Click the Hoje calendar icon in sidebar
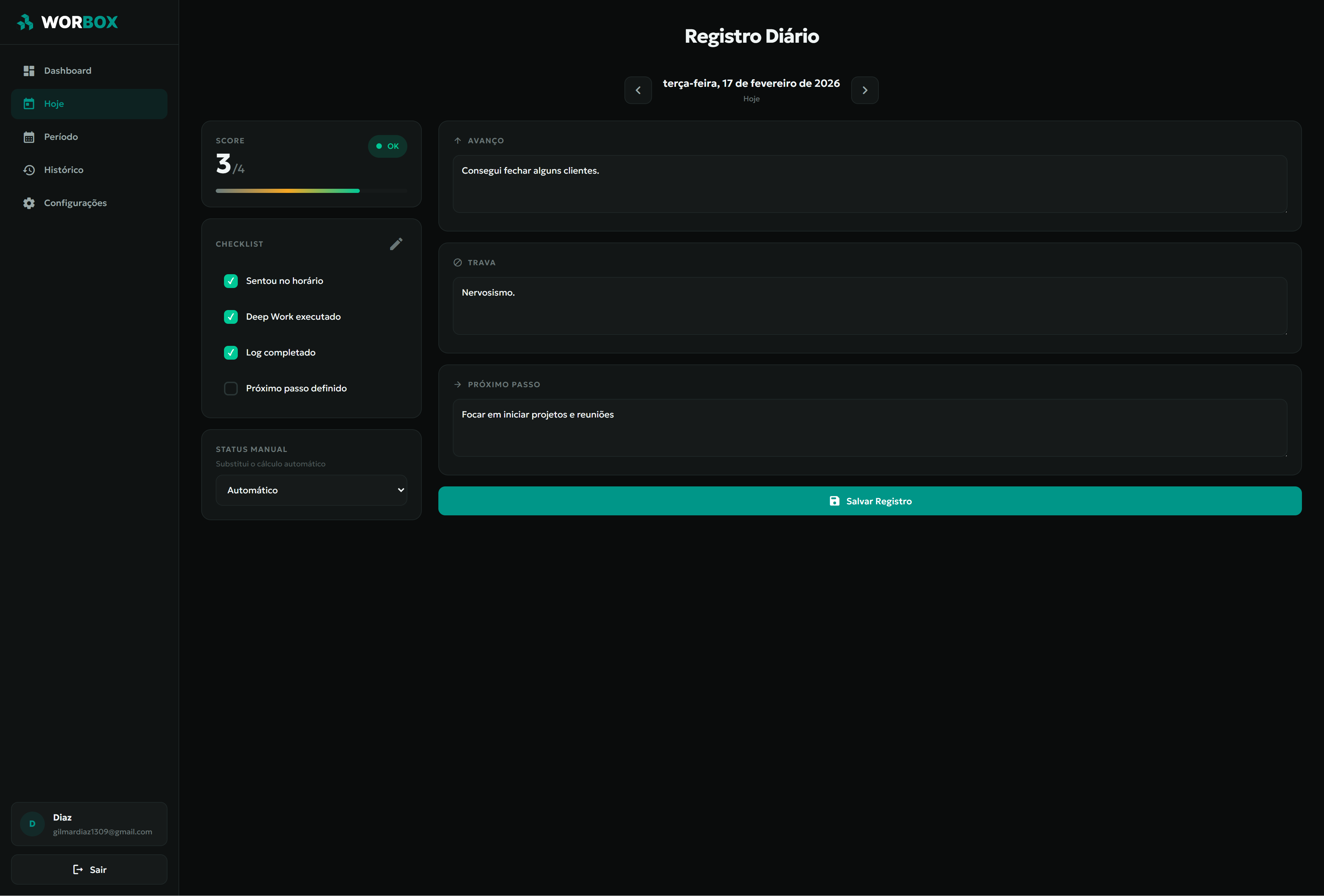The height and width of the screenshot is (896, 1324). coord(29,104)
